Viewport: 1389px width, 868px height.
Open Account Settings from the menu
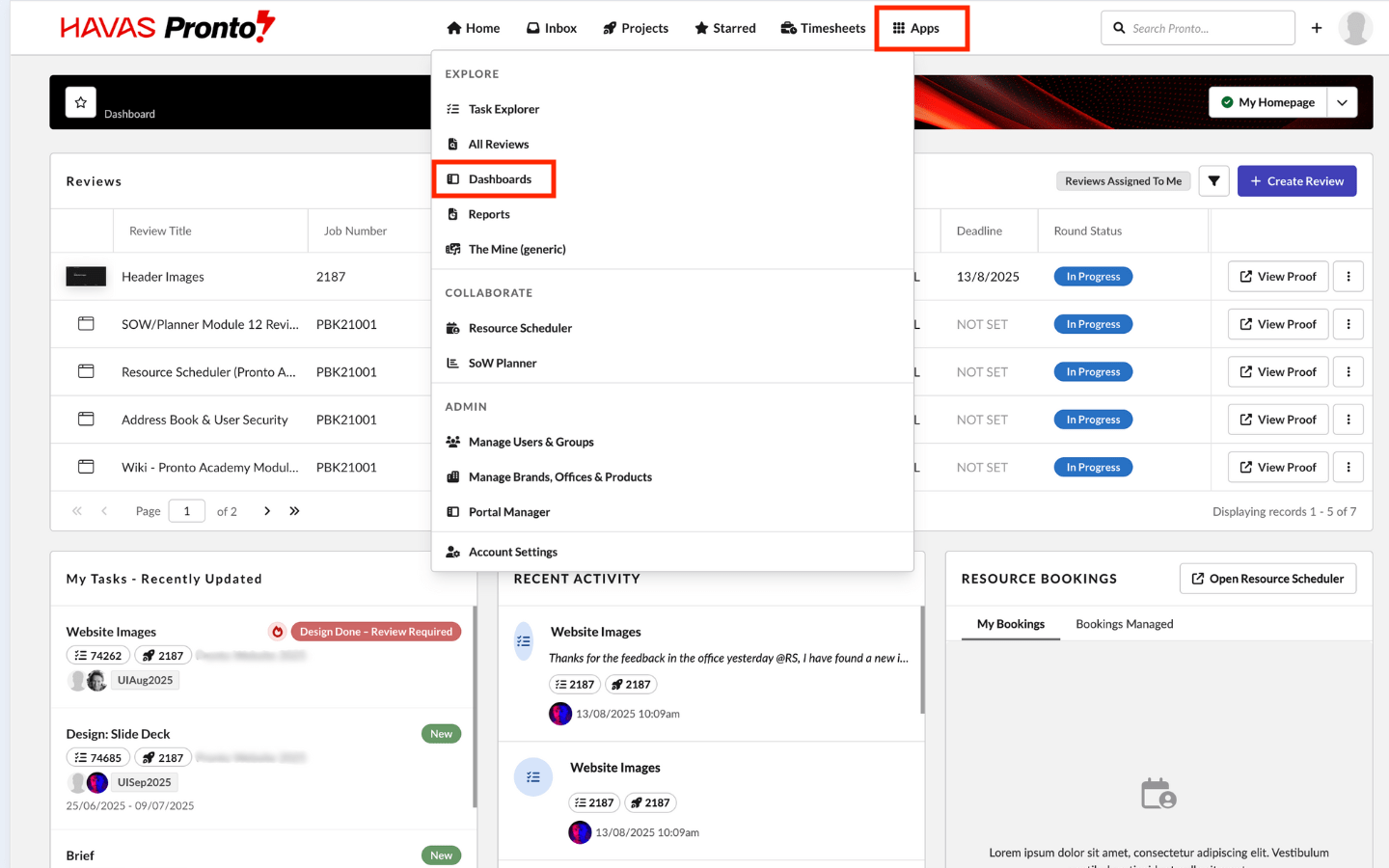pos(512,552)
